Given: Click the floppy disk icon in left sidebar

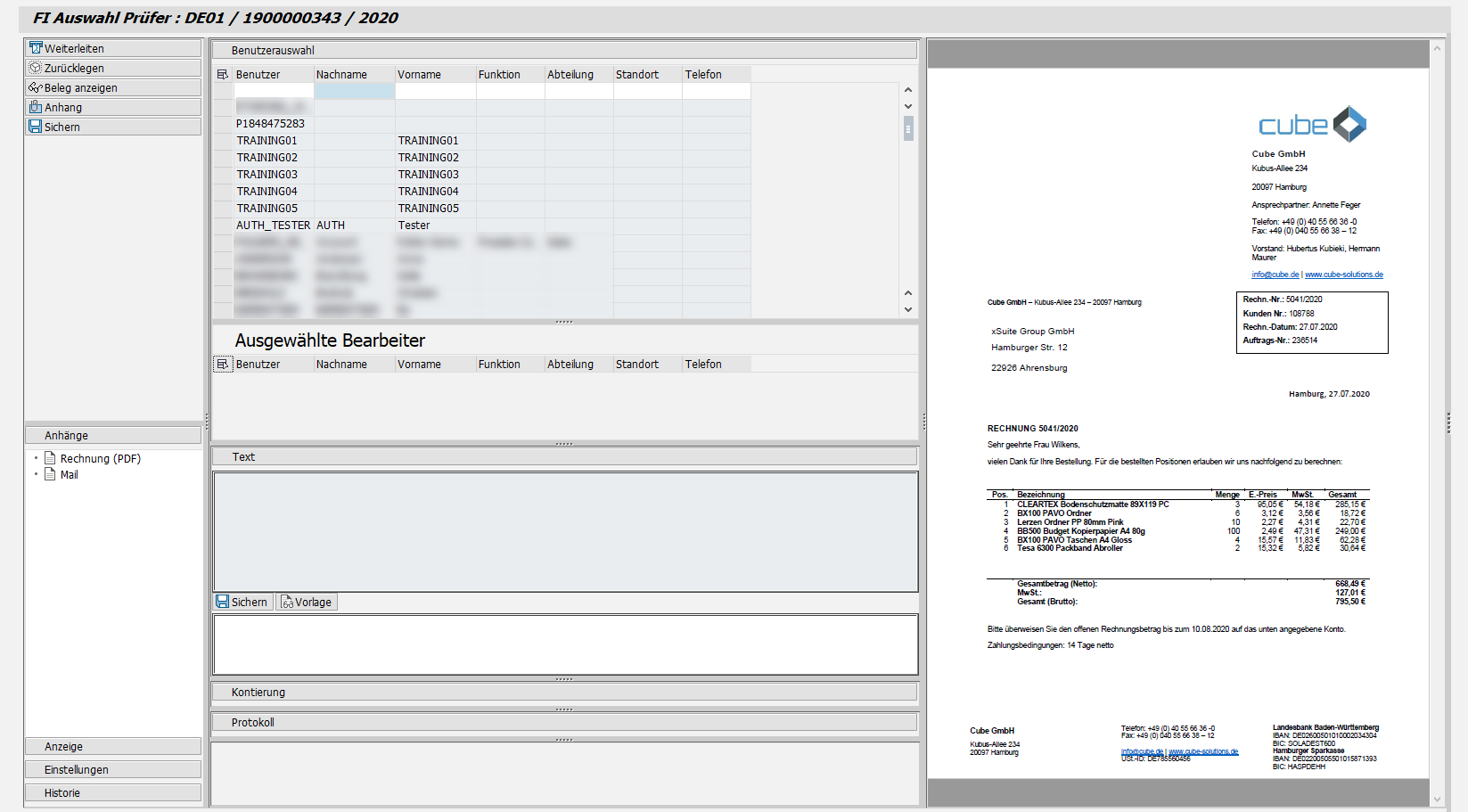Looking at the screenshot, I should click(x=36, y=127).
